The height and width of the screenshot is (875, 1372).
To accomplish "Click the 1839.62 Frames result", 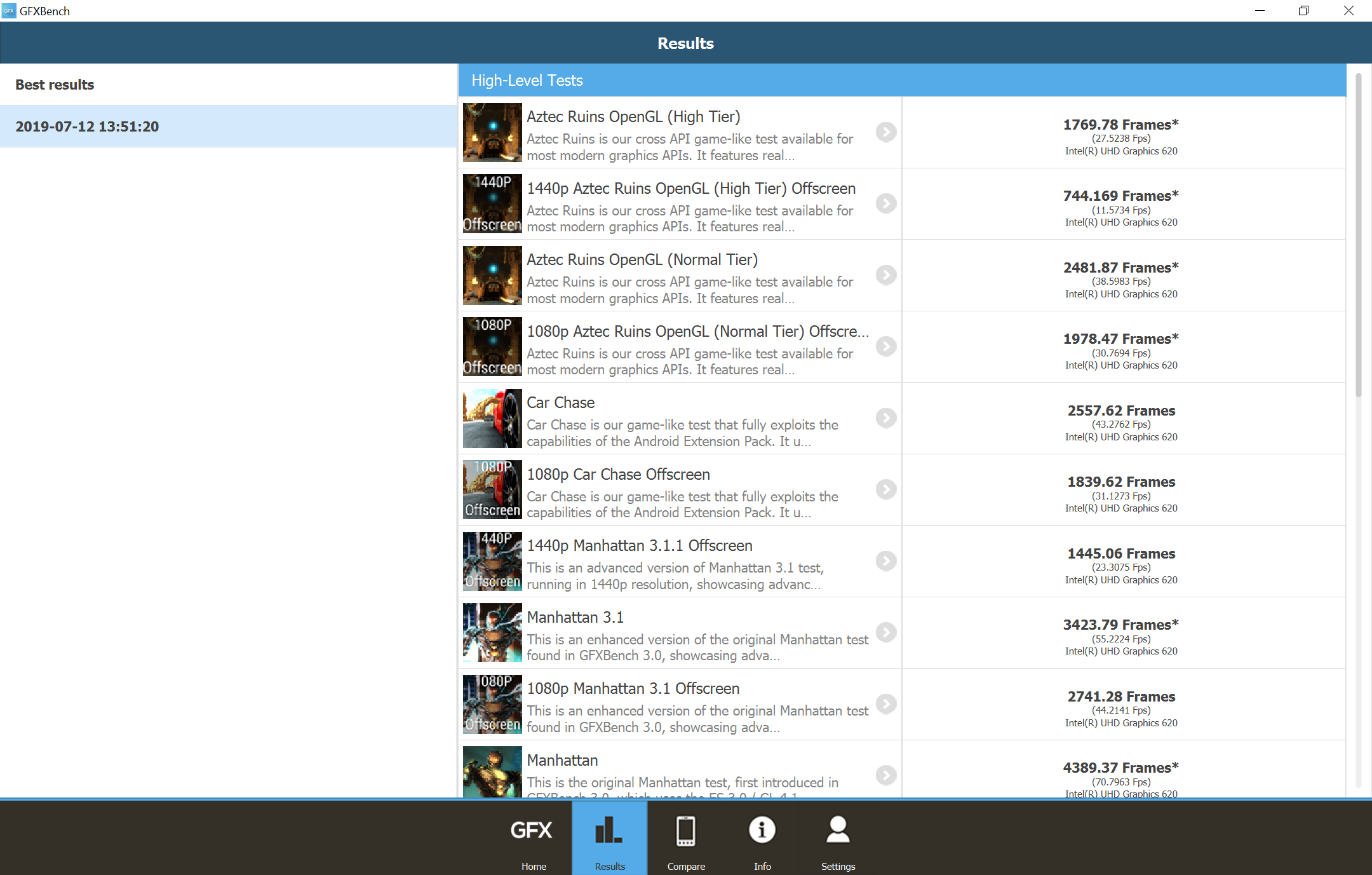I will point(1121,482).
